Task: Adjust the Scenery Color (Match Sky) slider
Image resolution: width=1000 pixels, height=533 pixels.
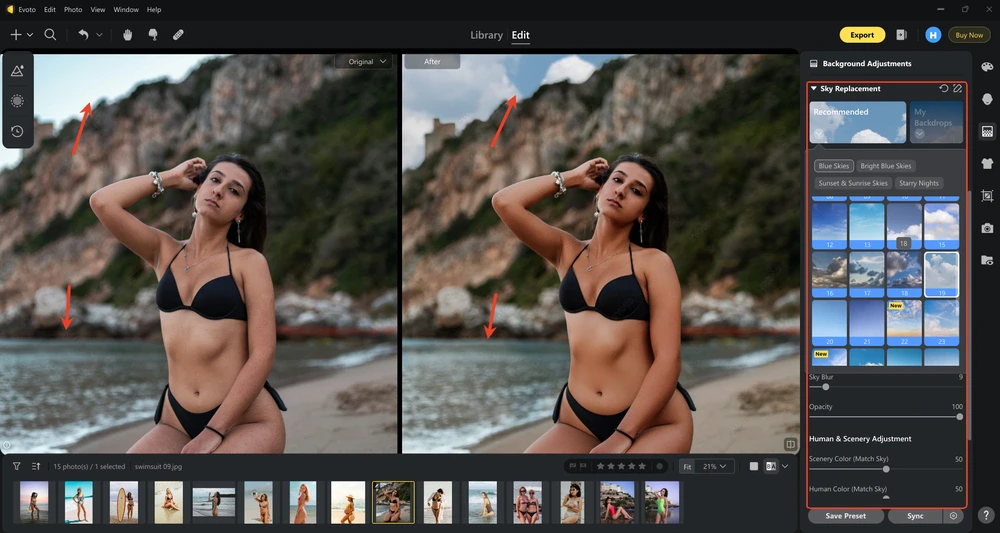Action: coord(886,469)
